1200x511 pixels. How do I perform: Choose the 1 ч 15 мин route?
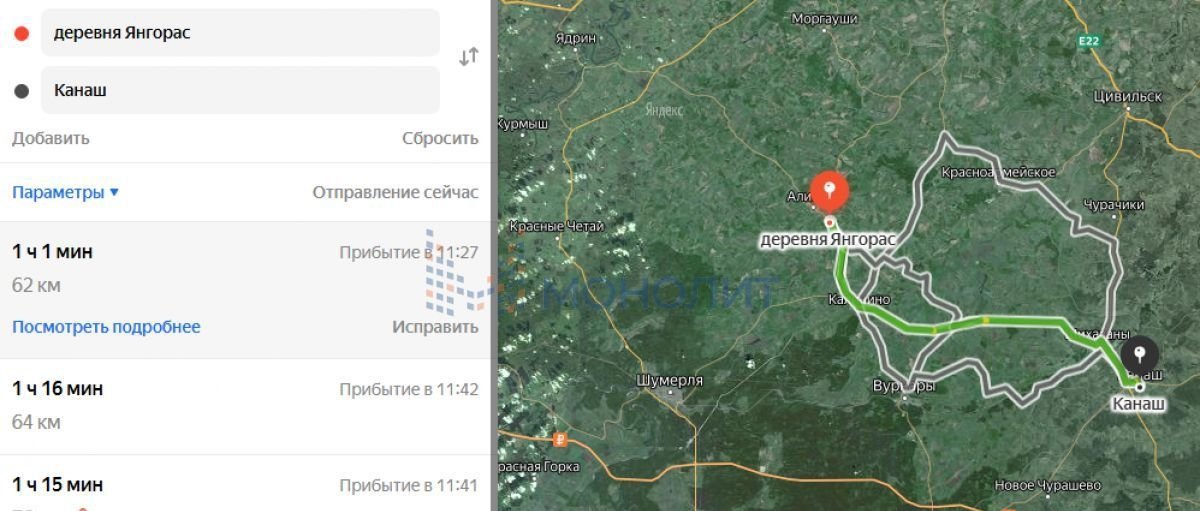click(x=245, y=484)
